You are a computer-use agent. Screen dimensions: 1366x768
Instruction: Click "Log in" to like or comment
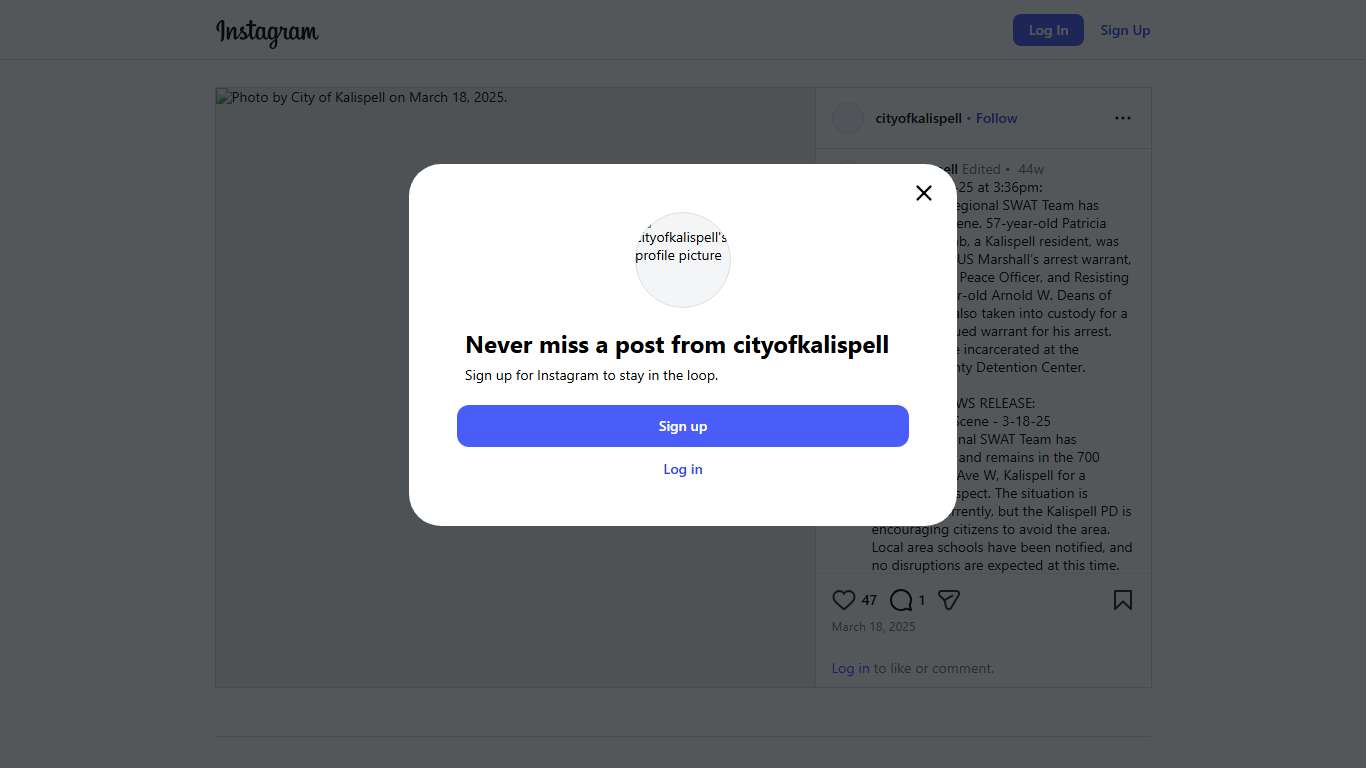[850, 668]
